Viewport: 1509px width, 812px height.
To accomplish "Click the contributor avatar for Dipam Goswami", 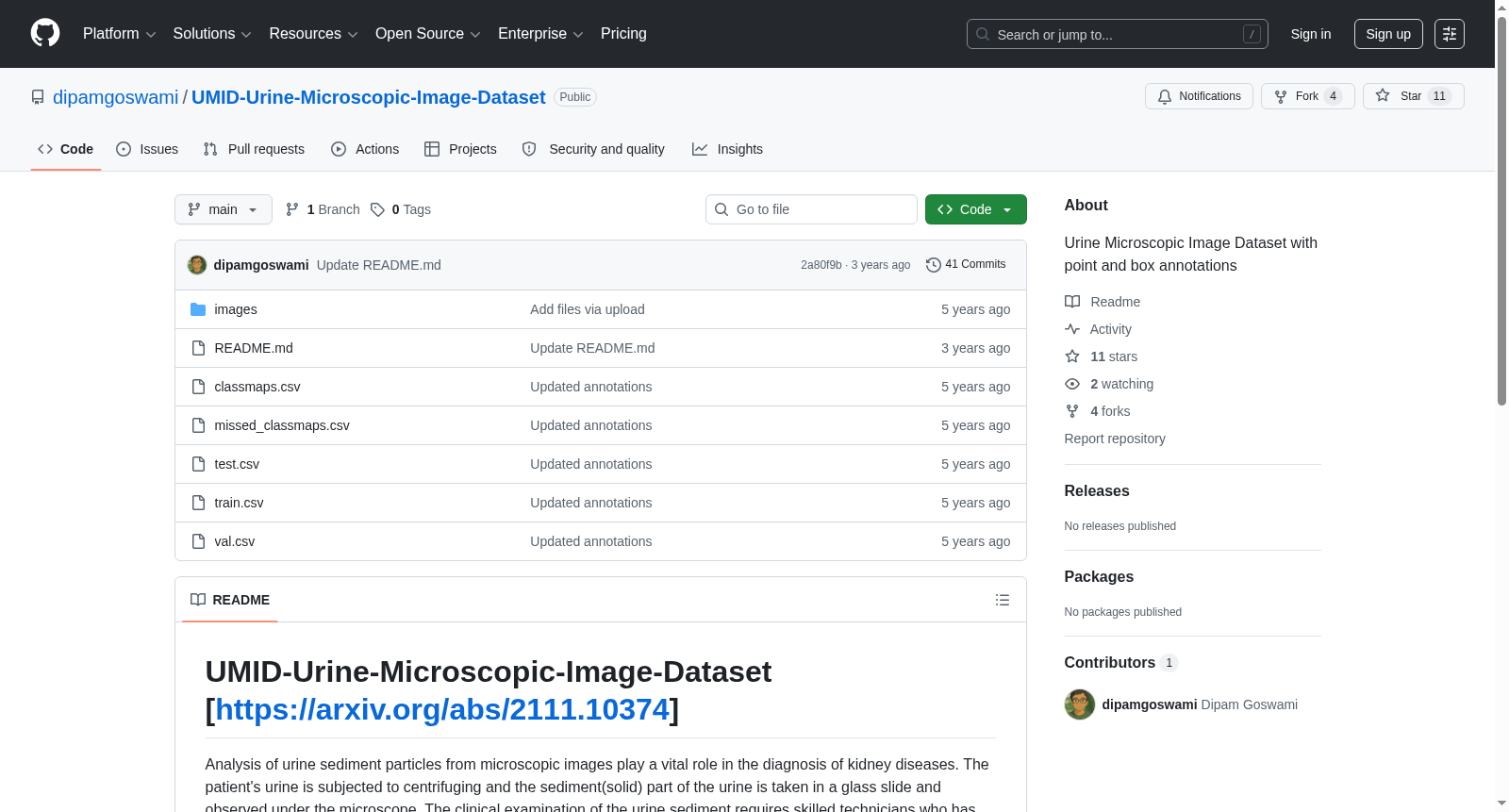I will click(x=1080, y=704).
